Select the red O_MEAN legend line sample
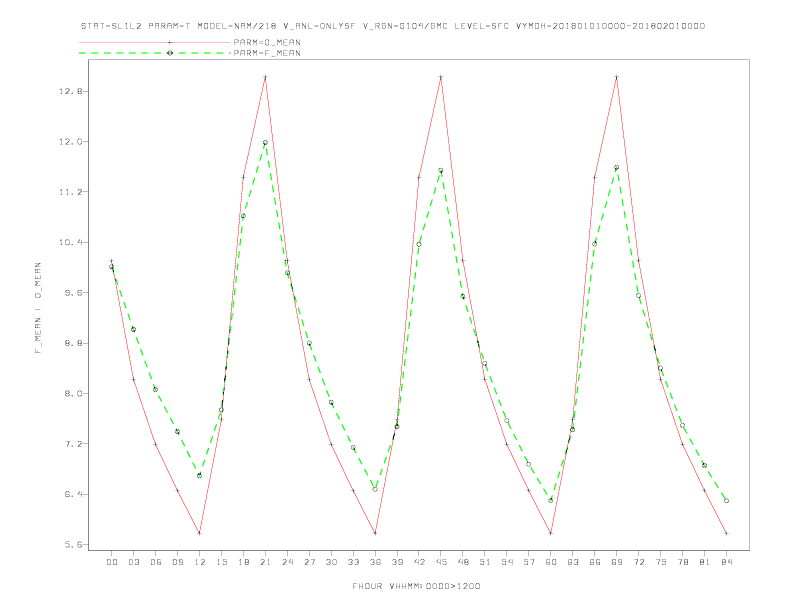 (x=155, y=42)
